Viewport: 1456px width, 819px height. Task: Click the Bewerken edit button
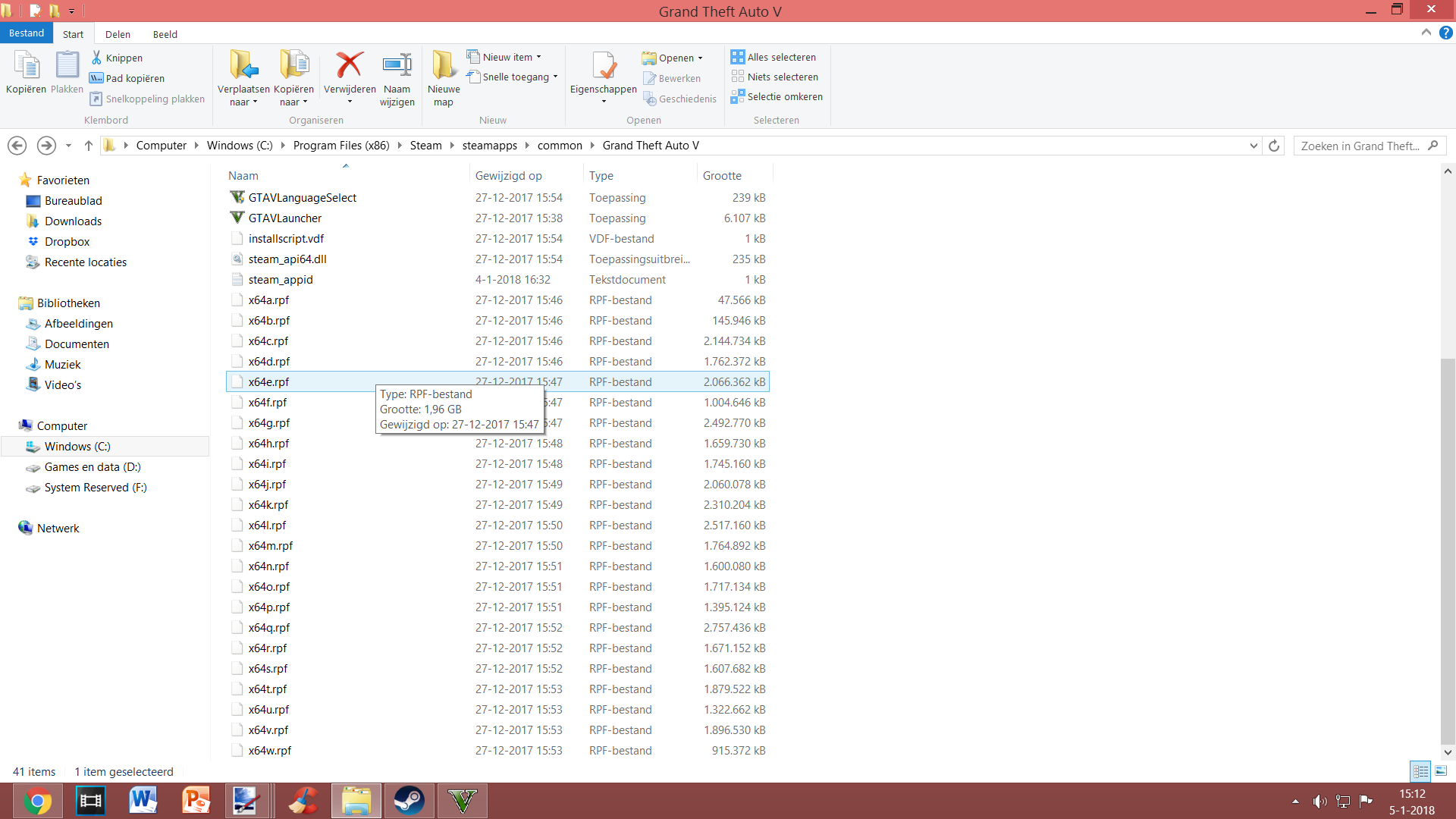coord(672,78)
